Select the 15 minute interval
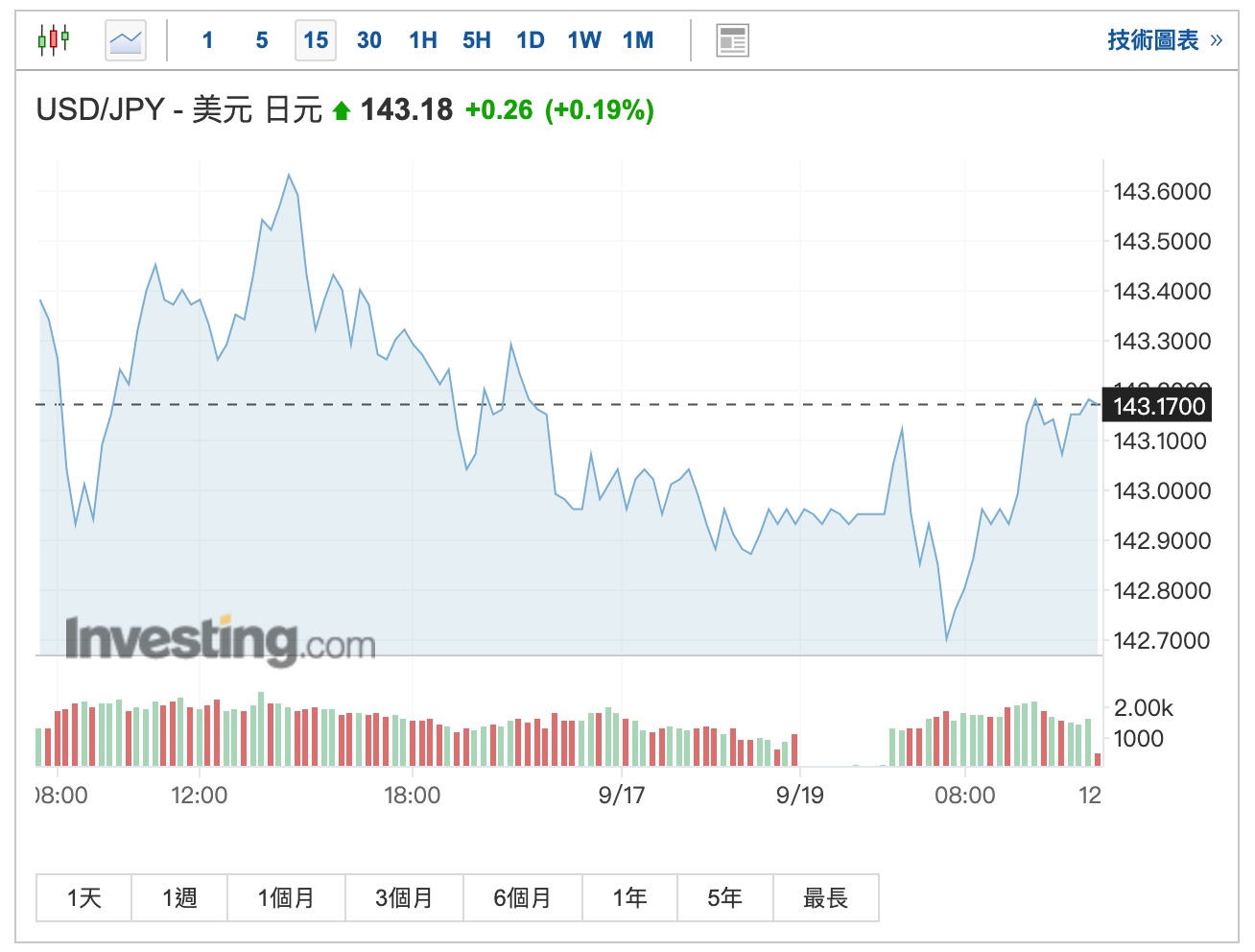The height and width of the screenshot is (952, 1255). (316, 40)
